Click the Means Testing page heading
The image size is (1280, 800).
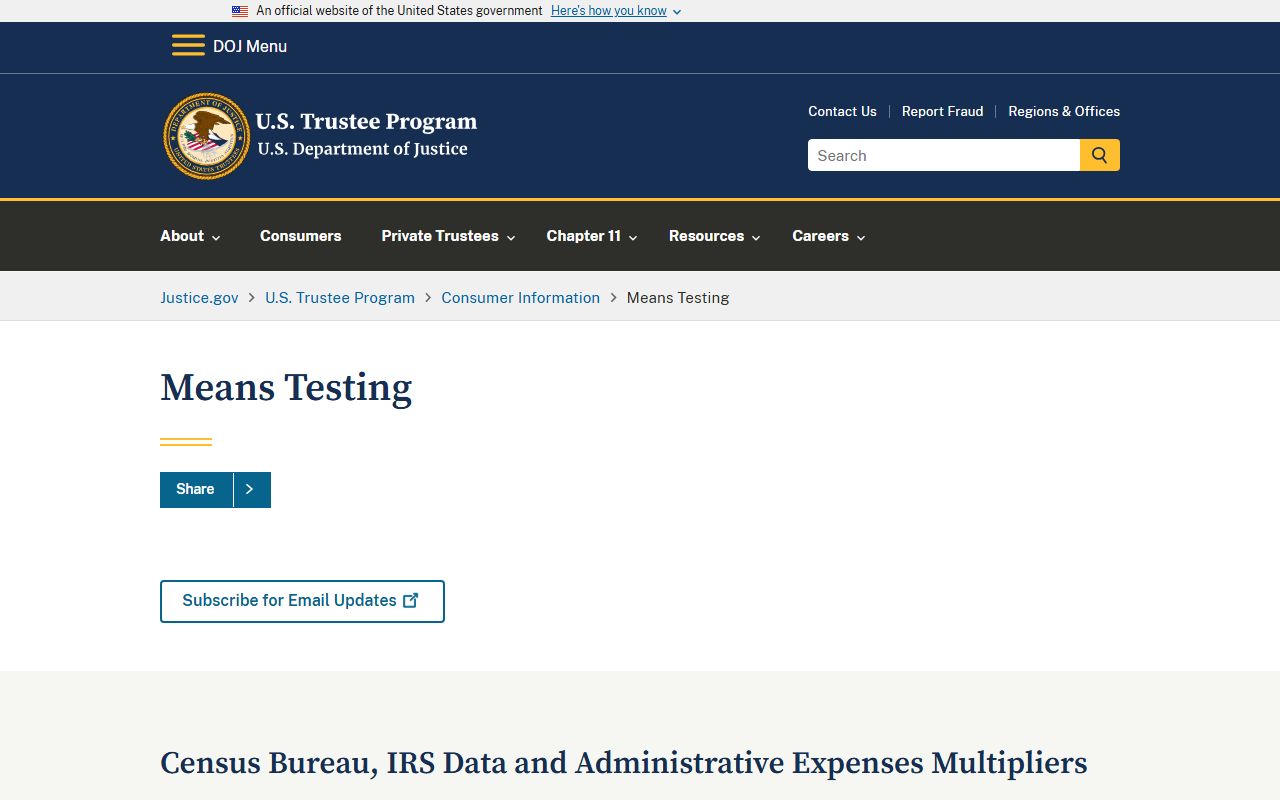tap(286, 388)
